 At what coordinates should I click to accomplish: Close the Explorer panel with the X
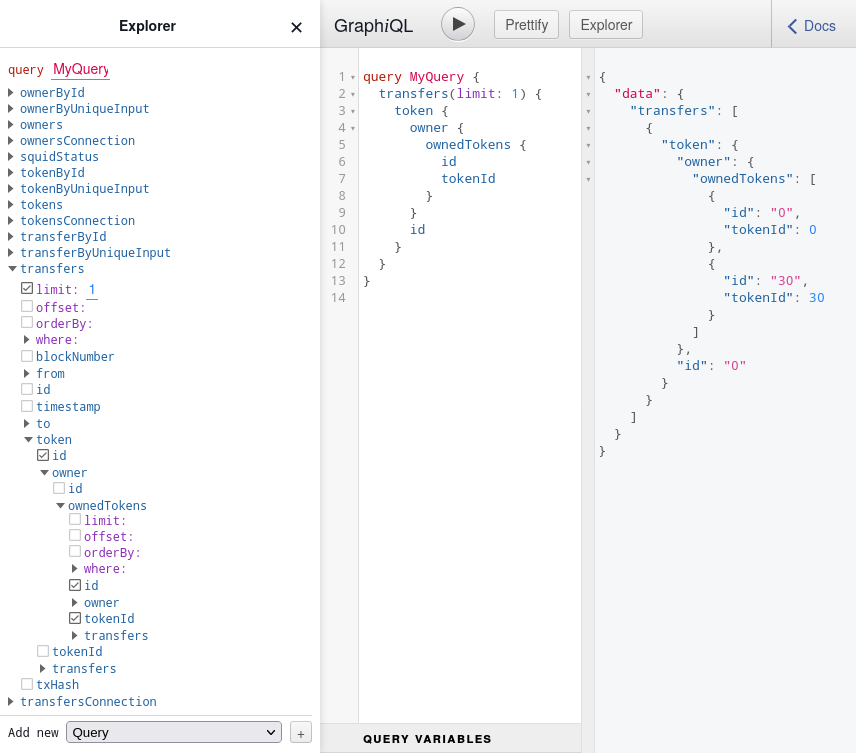(x=296, y=27)
